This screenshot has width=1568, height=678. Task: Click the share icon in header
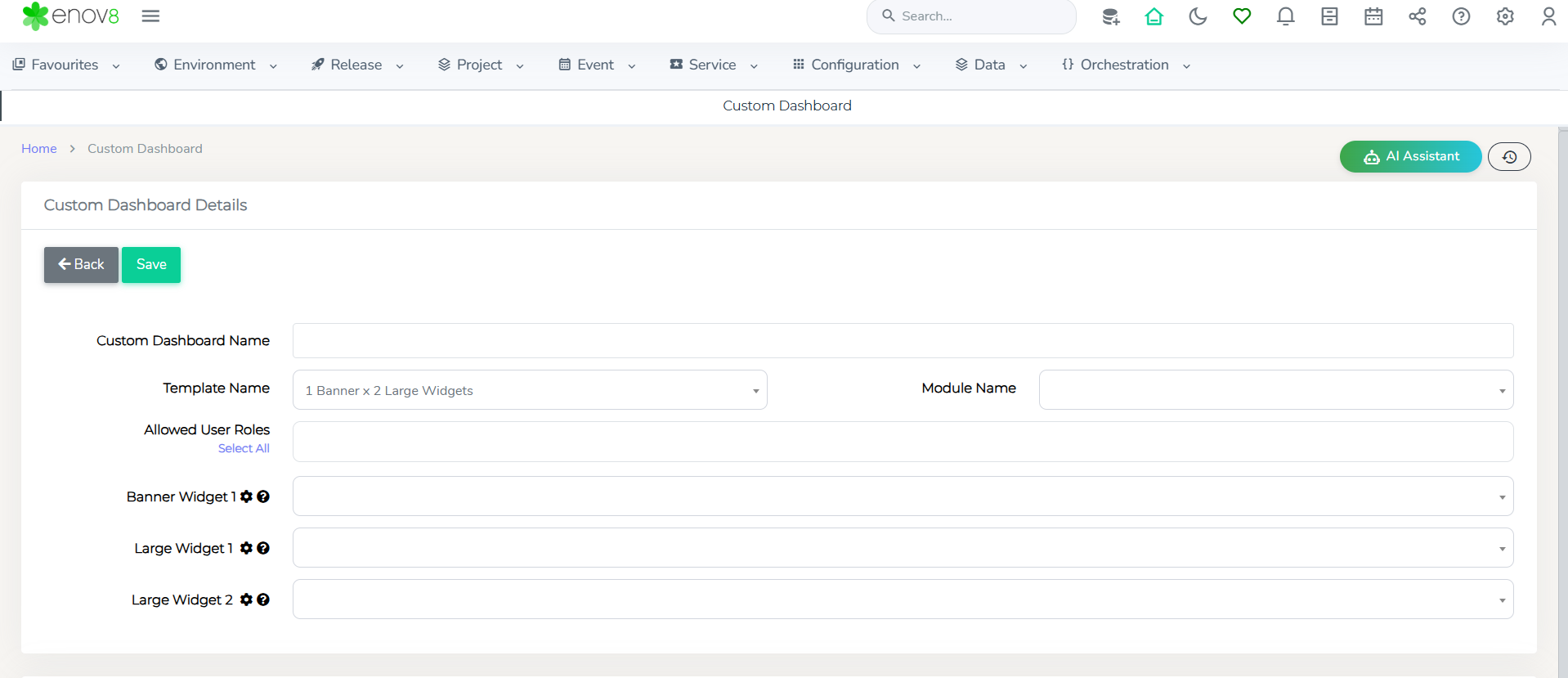click(1417, 16)
